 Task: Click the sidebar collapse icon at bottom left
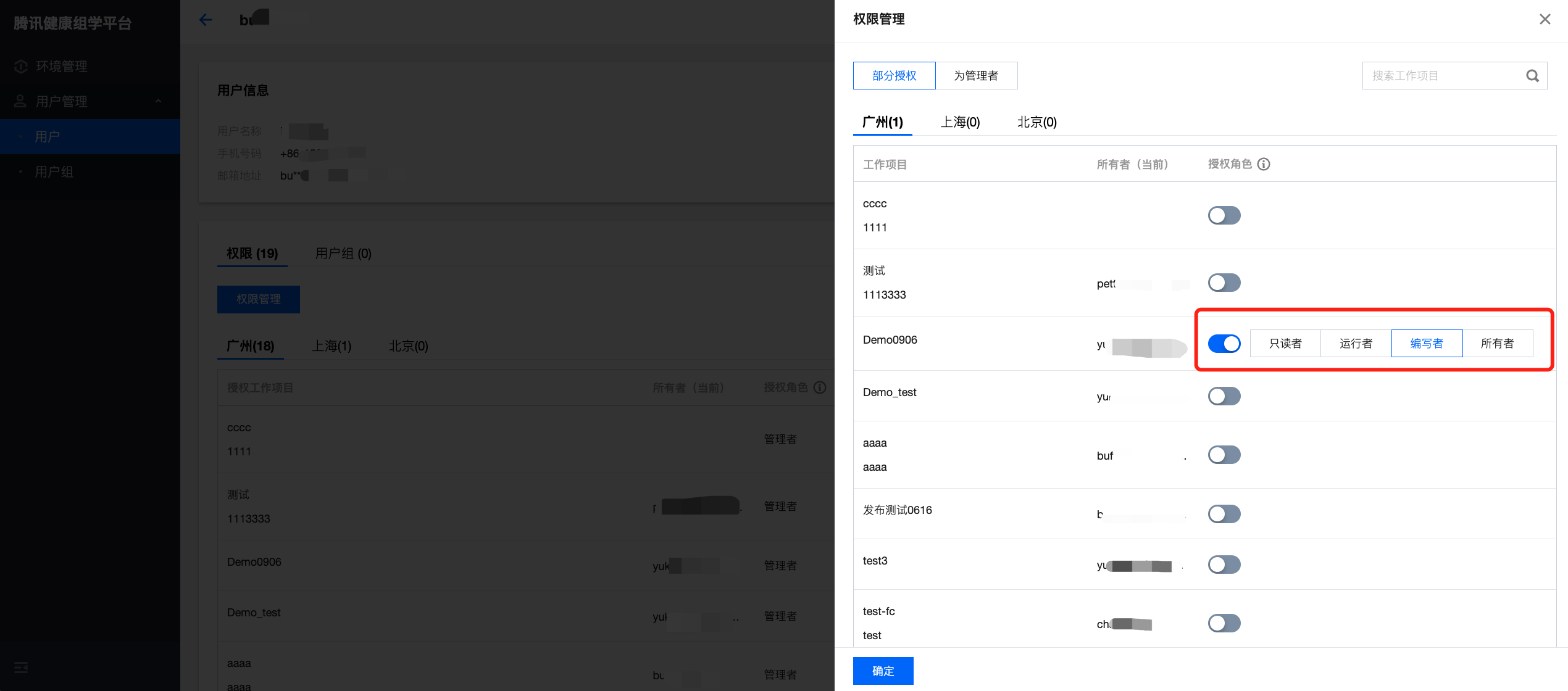tap(21, 668)
